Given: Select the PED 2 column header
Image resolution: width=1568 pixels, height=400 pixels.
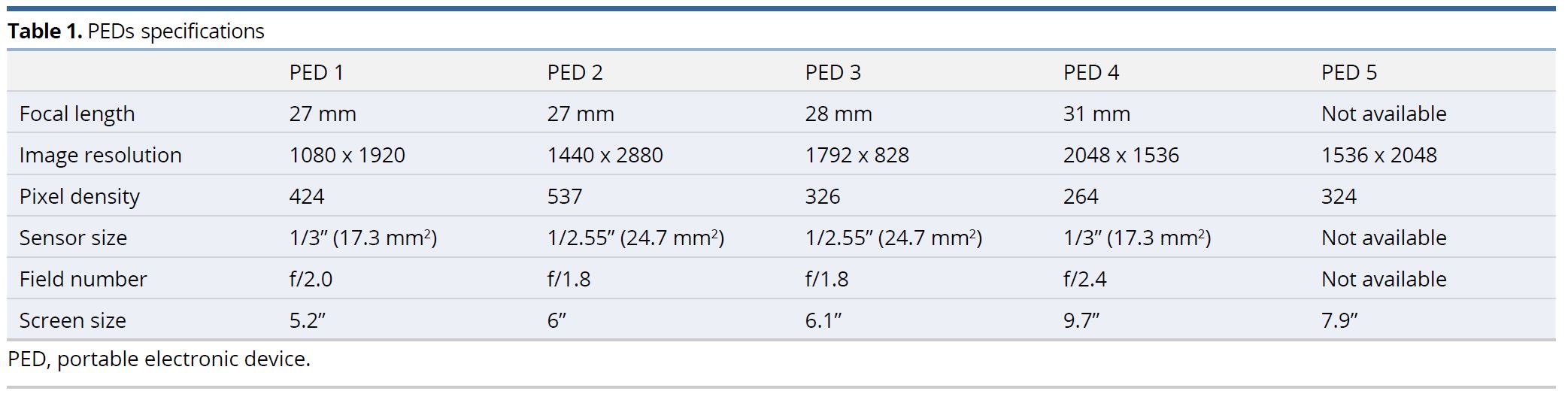Looking at the screenshot, I should point(575,72).
